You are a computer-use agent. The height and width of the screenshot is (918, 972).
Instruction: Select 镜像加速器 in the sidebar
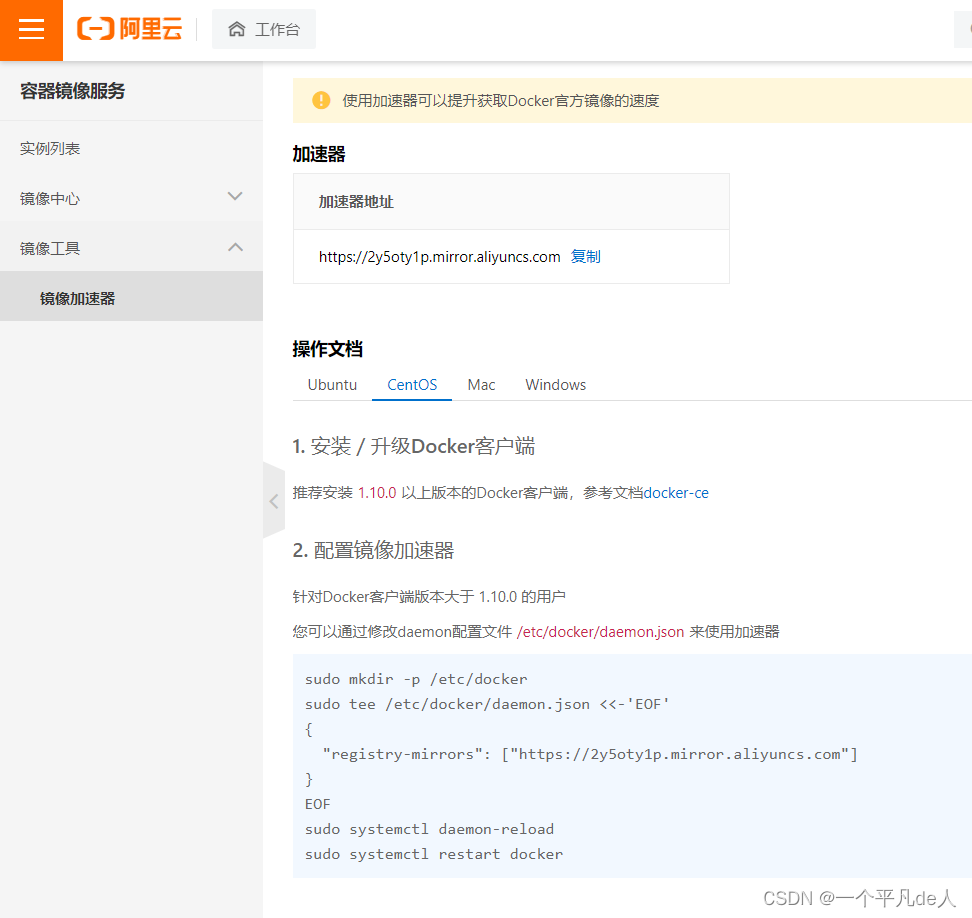131,296
